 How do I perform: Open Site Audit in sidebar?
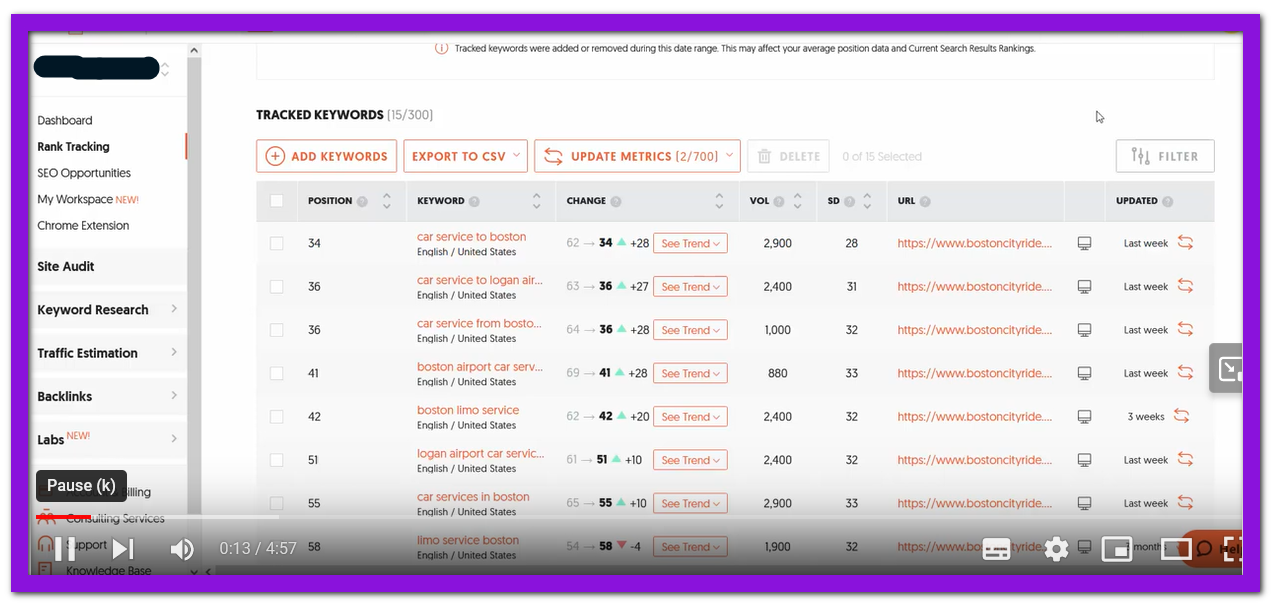click(66, 267)
